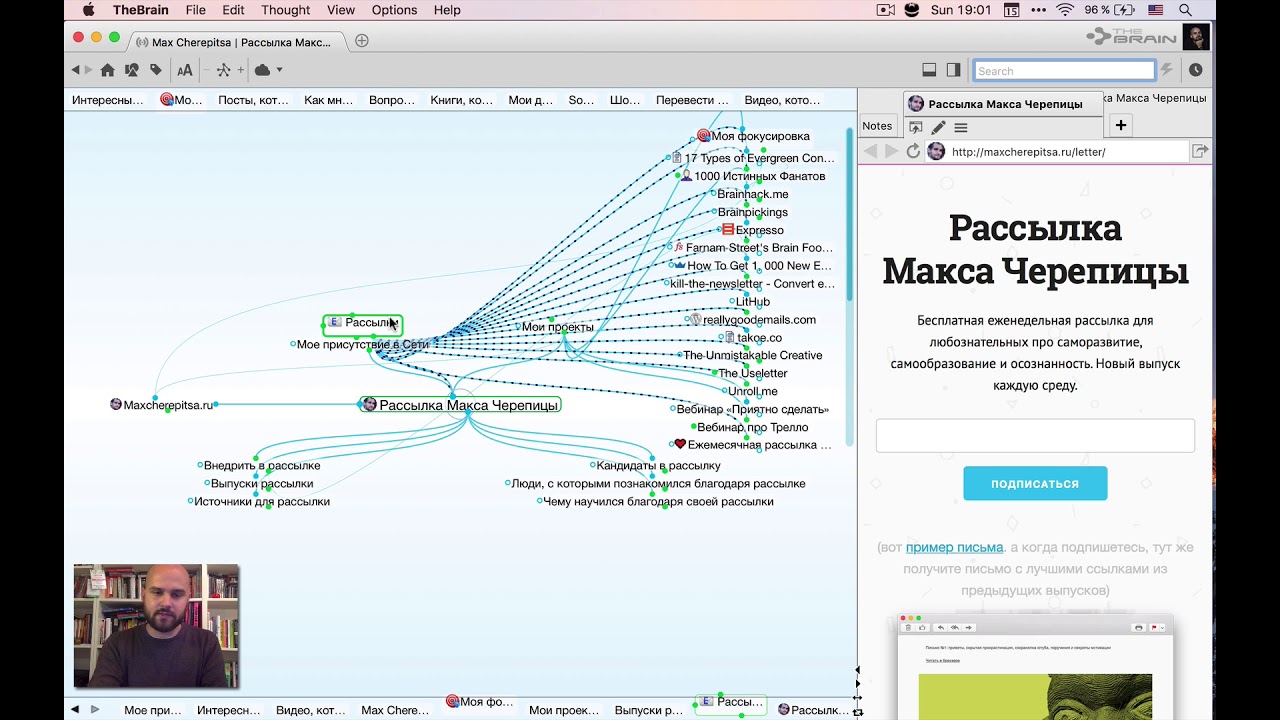Open the tags icon in toolbar
1280x720 pixels.
(156, 70)
